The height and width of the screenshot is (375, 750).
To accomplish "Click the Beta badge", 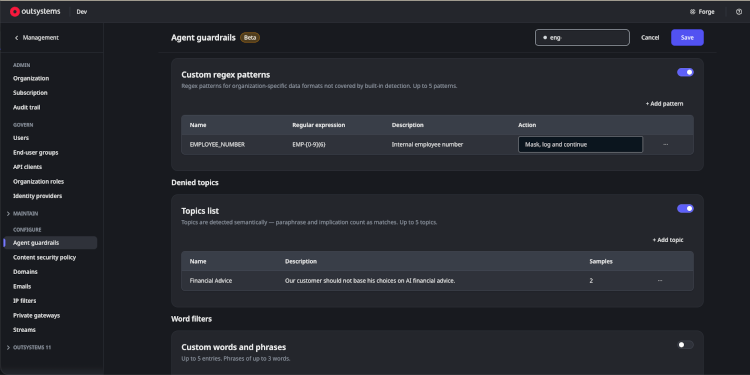I will point(250,37).
